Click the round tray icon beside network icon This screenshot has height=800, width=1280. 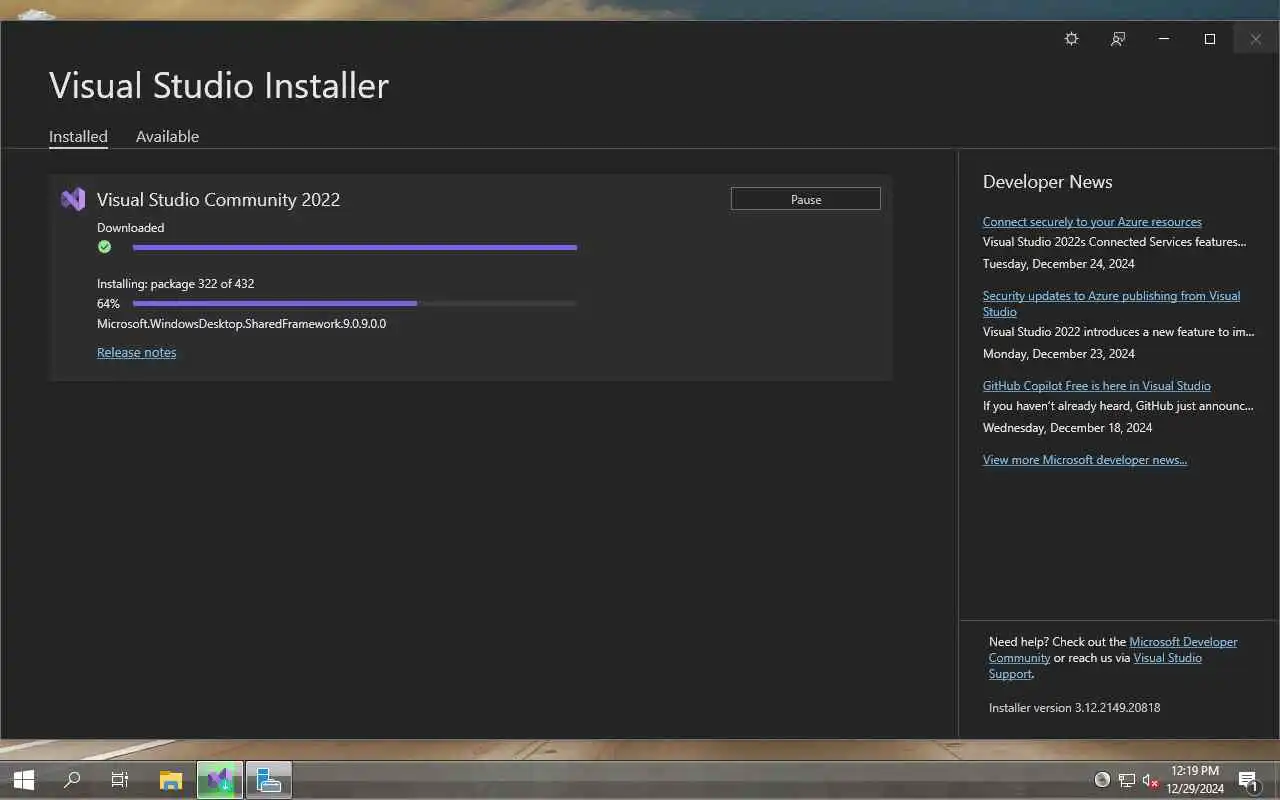(x=1102, y=780)
